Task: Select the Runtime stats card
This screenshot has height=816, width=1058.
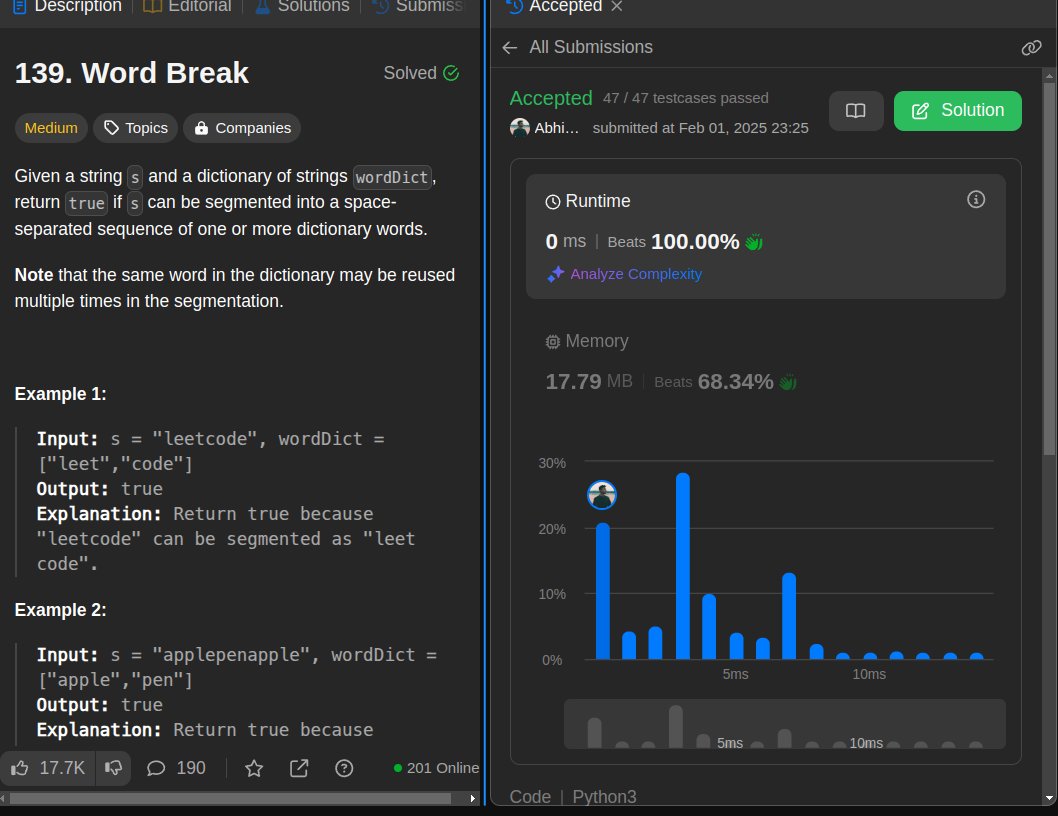Action: [766, 236]
